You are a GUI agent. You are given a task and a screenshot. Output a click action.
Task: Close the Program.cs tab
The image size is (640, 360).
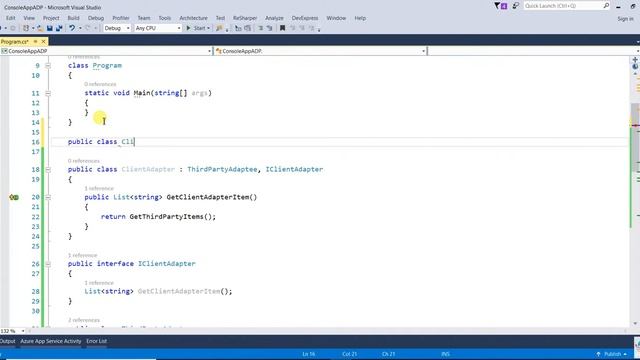point(43,42)
